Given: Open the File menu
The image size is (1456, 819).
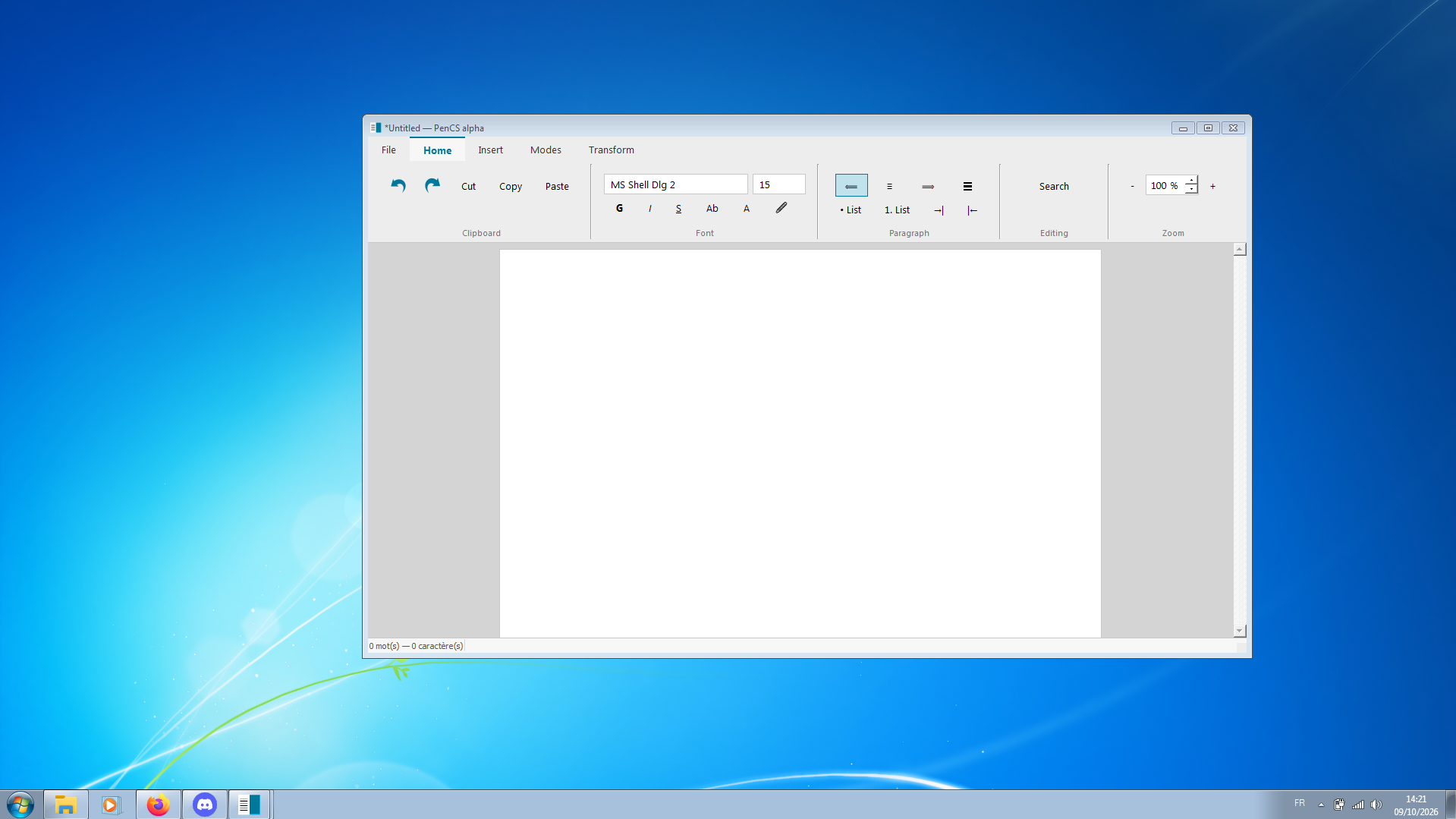Looking at the screenshot, I should [388, 150].
